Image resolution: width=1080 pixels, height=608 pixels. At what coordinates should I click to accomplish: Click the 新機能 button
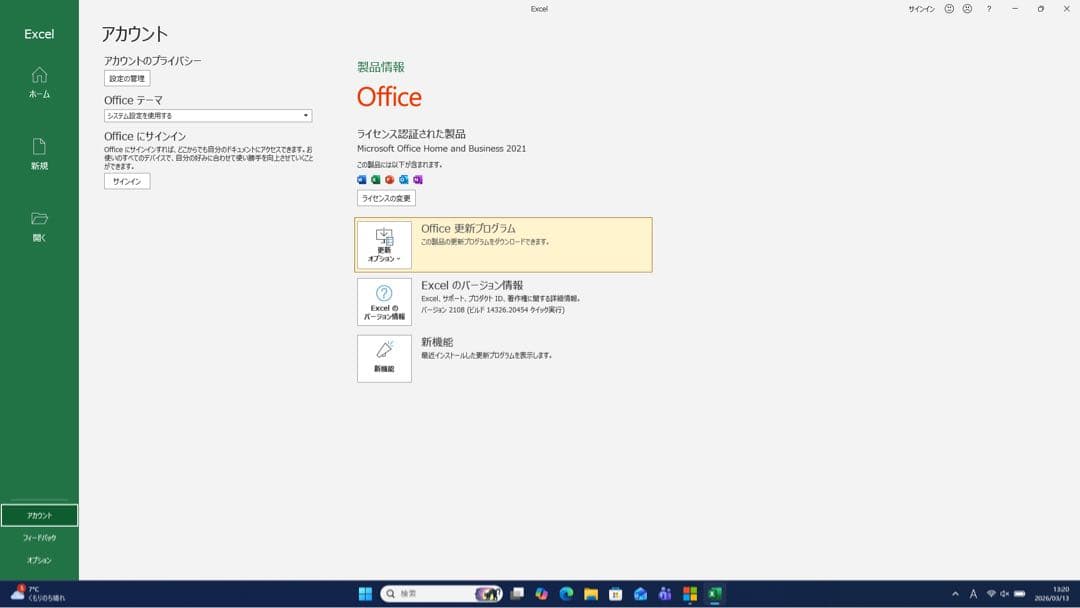(x=384, y=359)
